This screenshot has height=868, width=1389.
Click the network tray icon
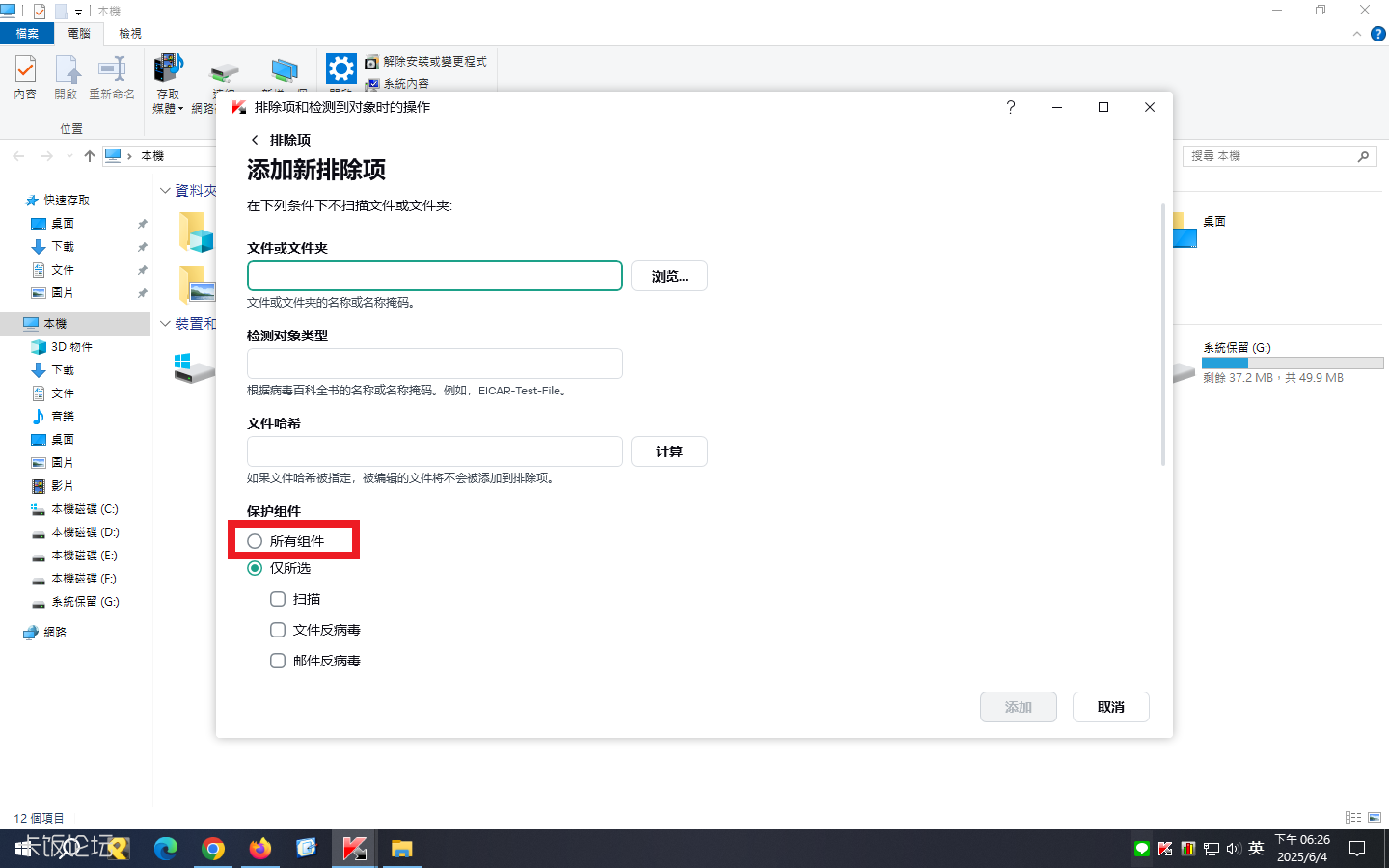tap(1212, 849)
